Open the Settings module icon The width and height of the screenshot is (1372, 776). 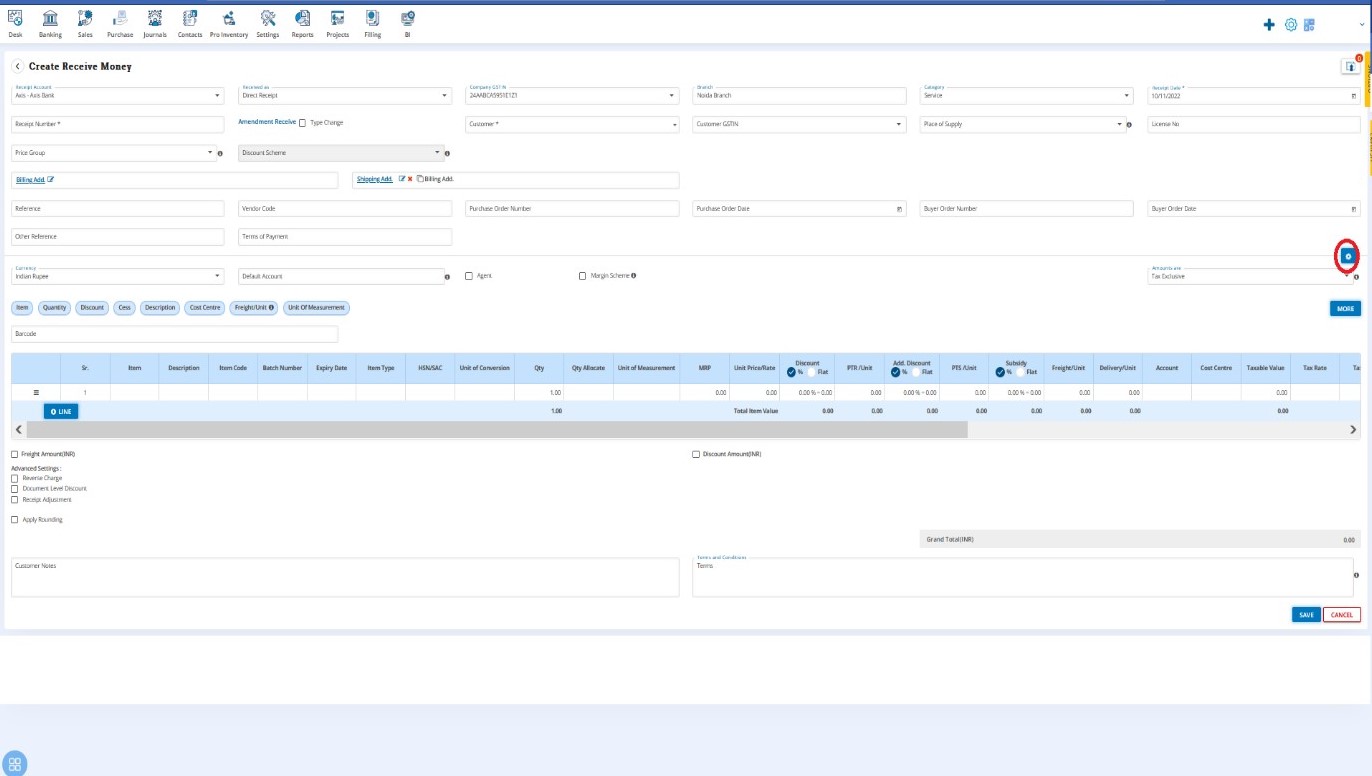click(x=267, y=17)
